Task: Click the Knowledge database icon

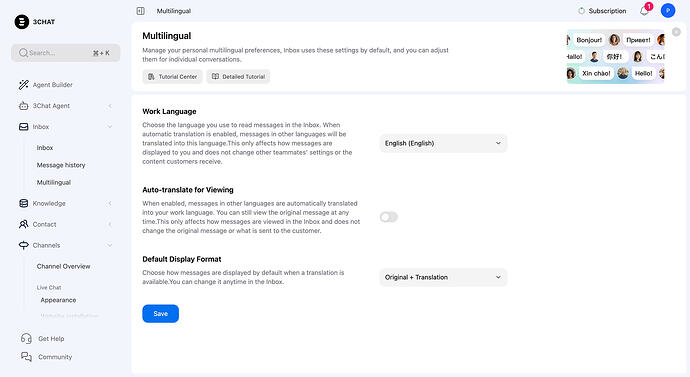Action: click(x=24, y=203)
